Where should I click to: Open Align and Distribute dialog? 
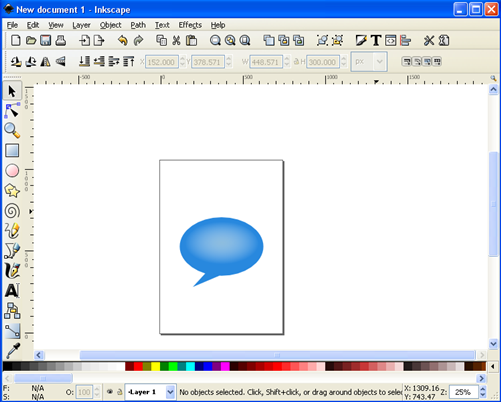coord(405,41)
